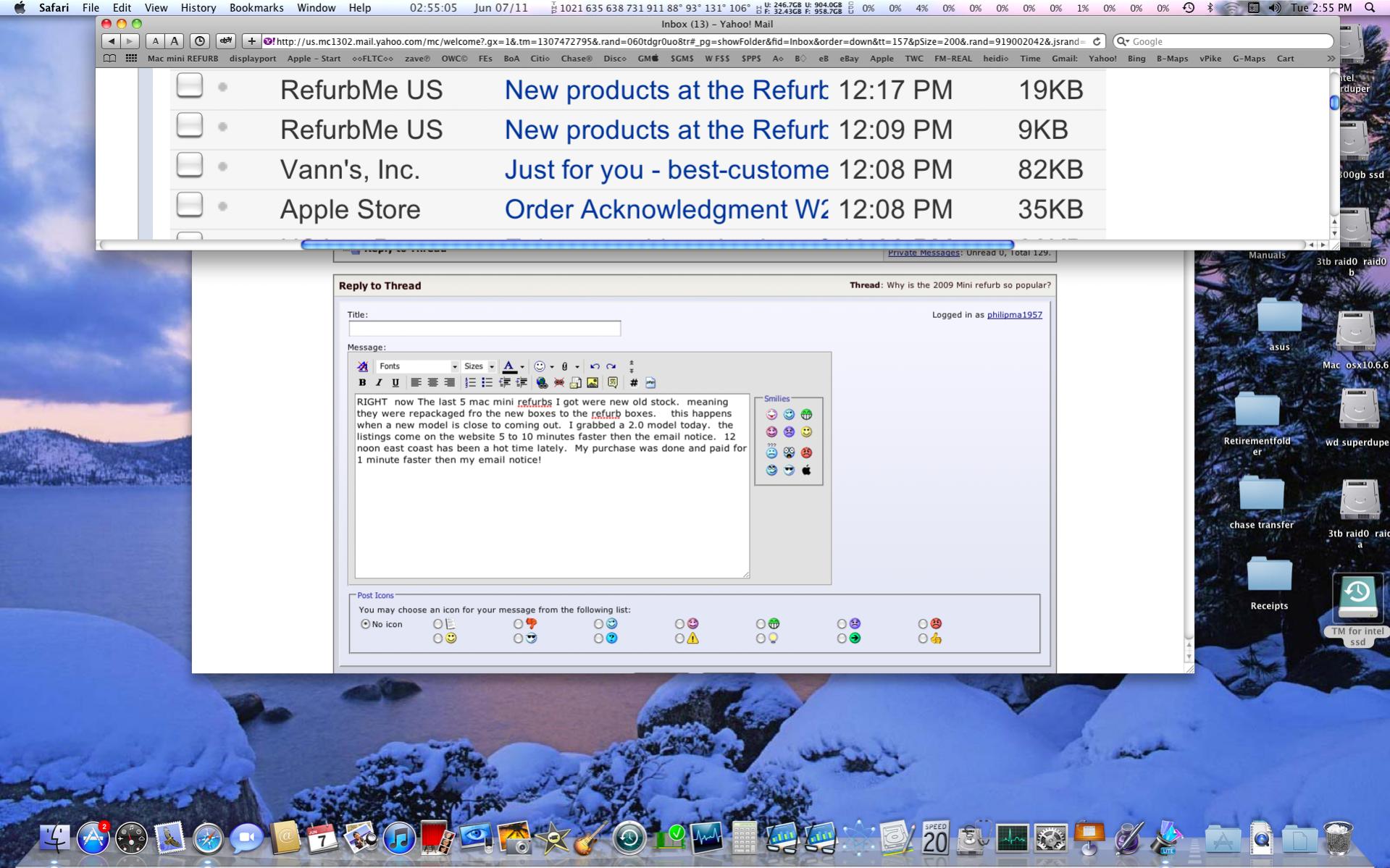The height and width of the screenshot is (868, 1390).
Task: Open 'Order Acknowledgment' email from Apple Store
Action: click(x=666, y=209)
